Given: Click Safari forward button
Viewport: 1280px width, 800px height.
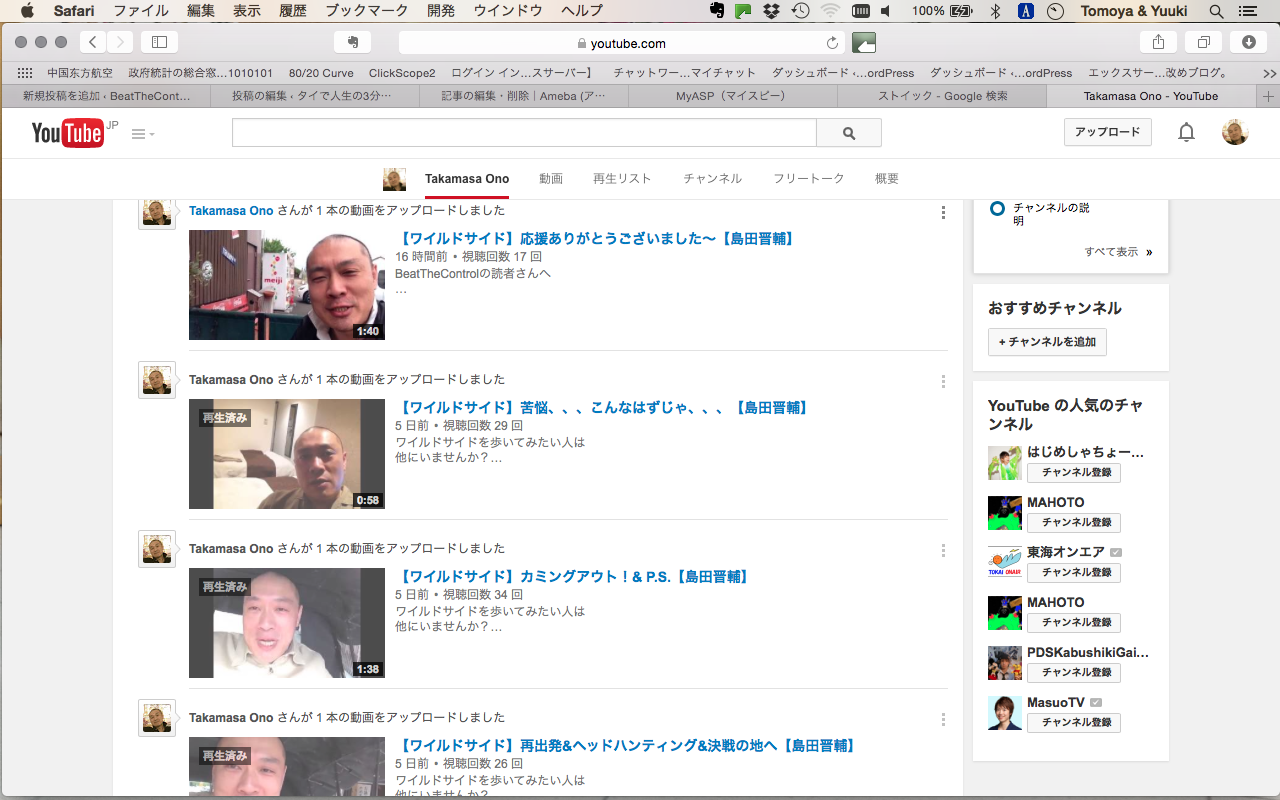Looking at the screenshot, I should 120,42.
